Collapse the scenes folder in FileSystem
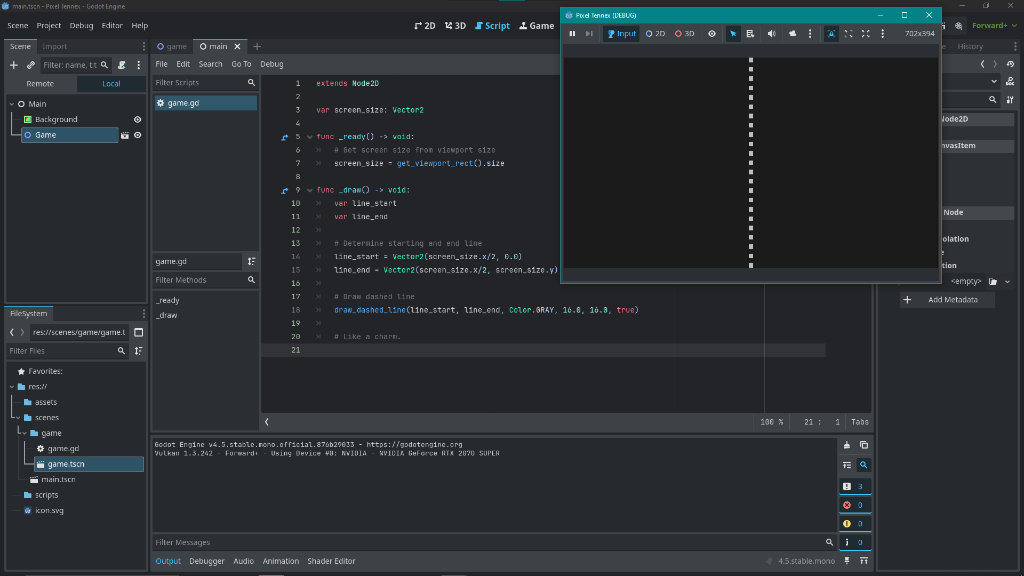The height and width of the screenshot is (576, 1024). click(x=18, y=418)
